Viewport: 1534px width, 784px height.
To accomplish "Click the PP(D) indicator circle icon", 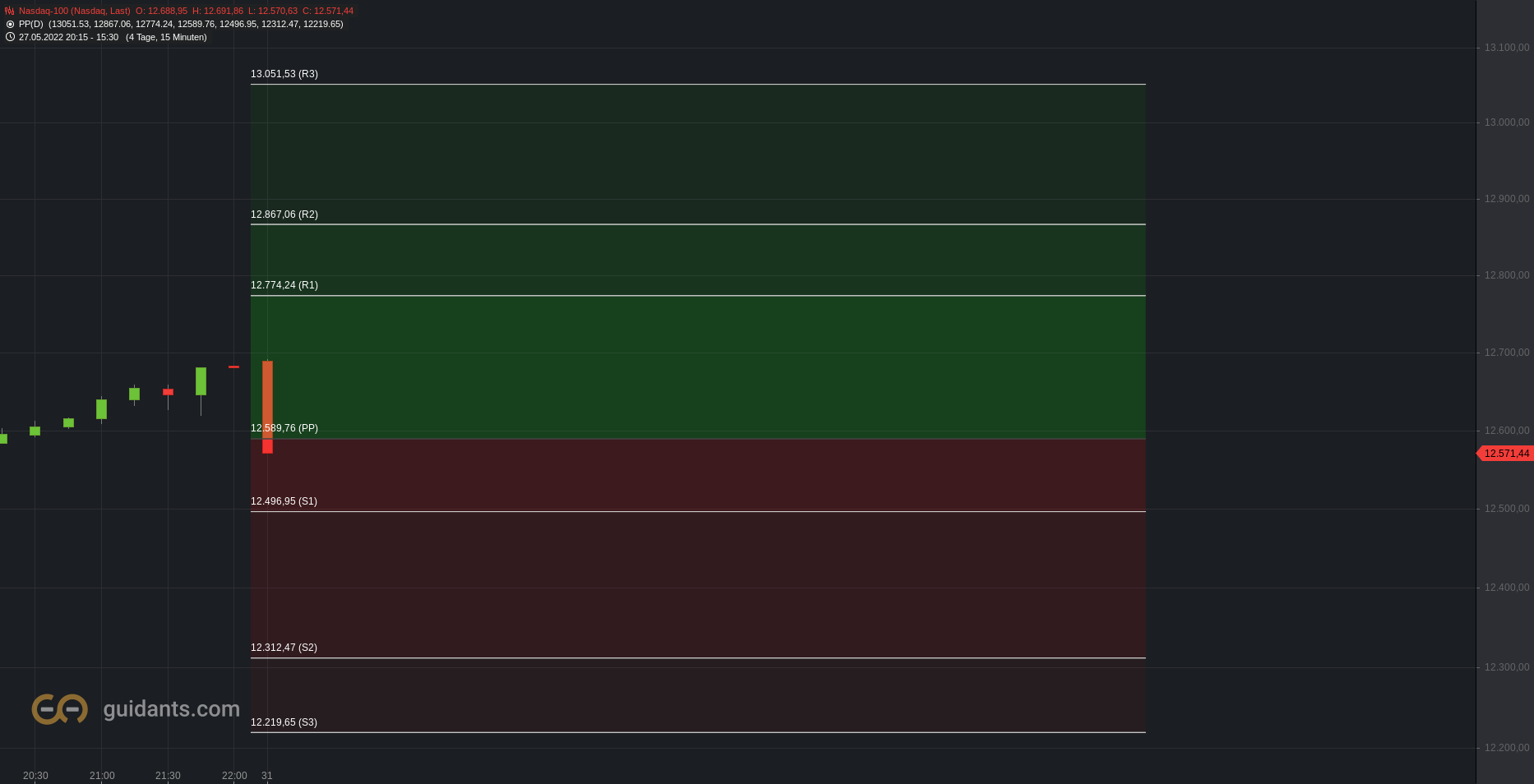I will (10, 25).
